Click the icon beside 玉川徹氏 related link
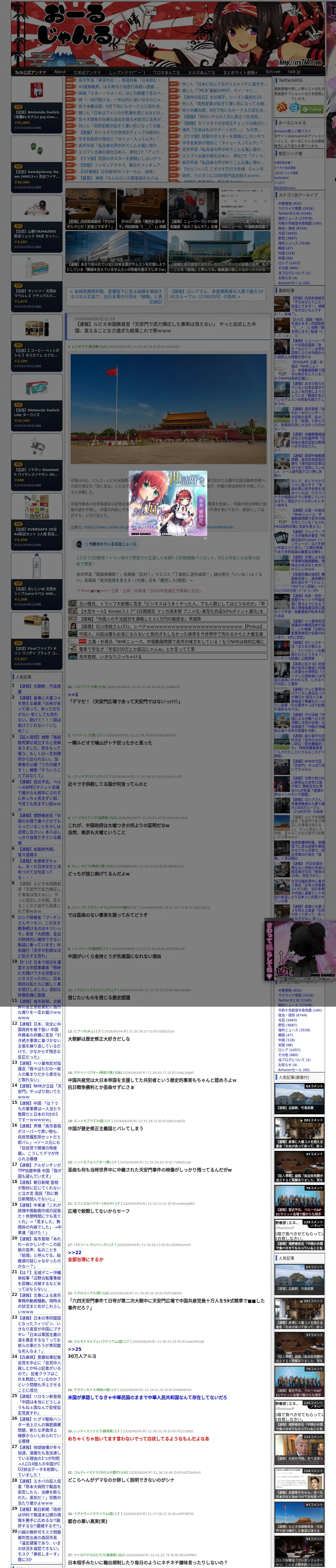 click(73, 603)
